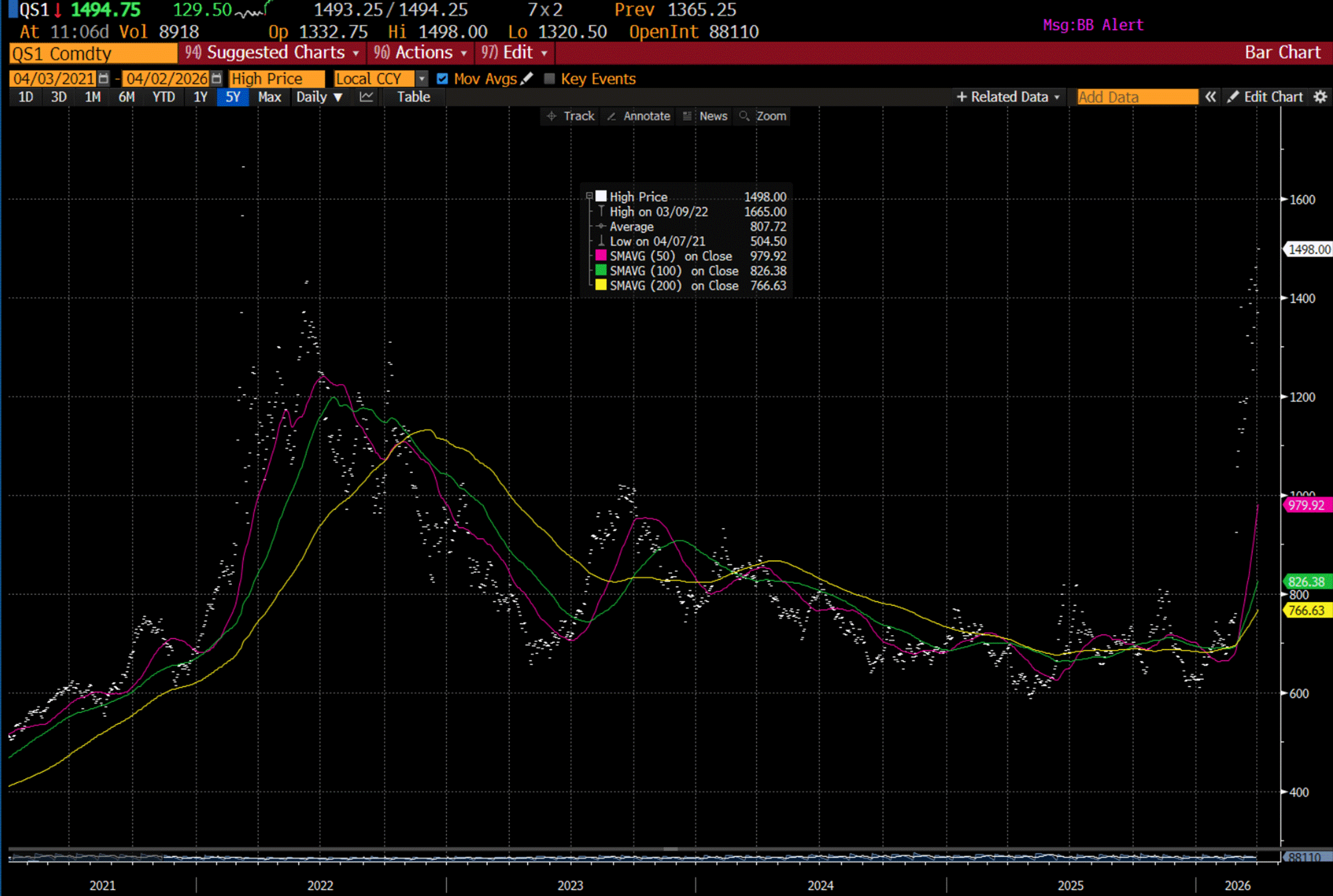Activate the Track crosshair tool
The width and height of the screenshot is (1333, 896).
pos(570,116)
